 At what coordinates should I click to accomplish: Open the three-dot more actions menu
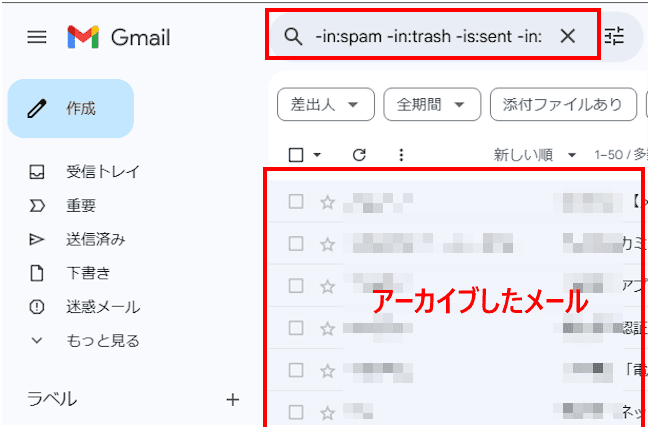(401, 155)
